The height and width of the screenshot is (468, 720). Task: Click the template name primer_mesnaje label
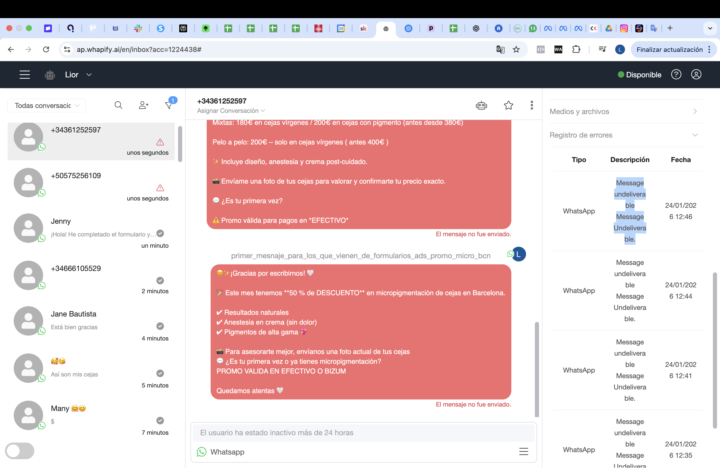(x=360, y=256)
